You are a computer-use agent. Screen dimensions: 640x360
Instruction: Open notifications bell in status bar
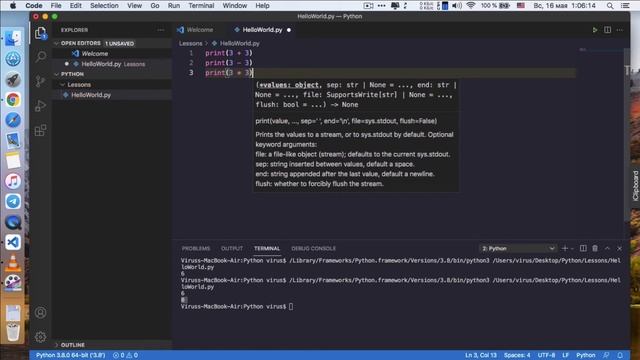point(620,355)
